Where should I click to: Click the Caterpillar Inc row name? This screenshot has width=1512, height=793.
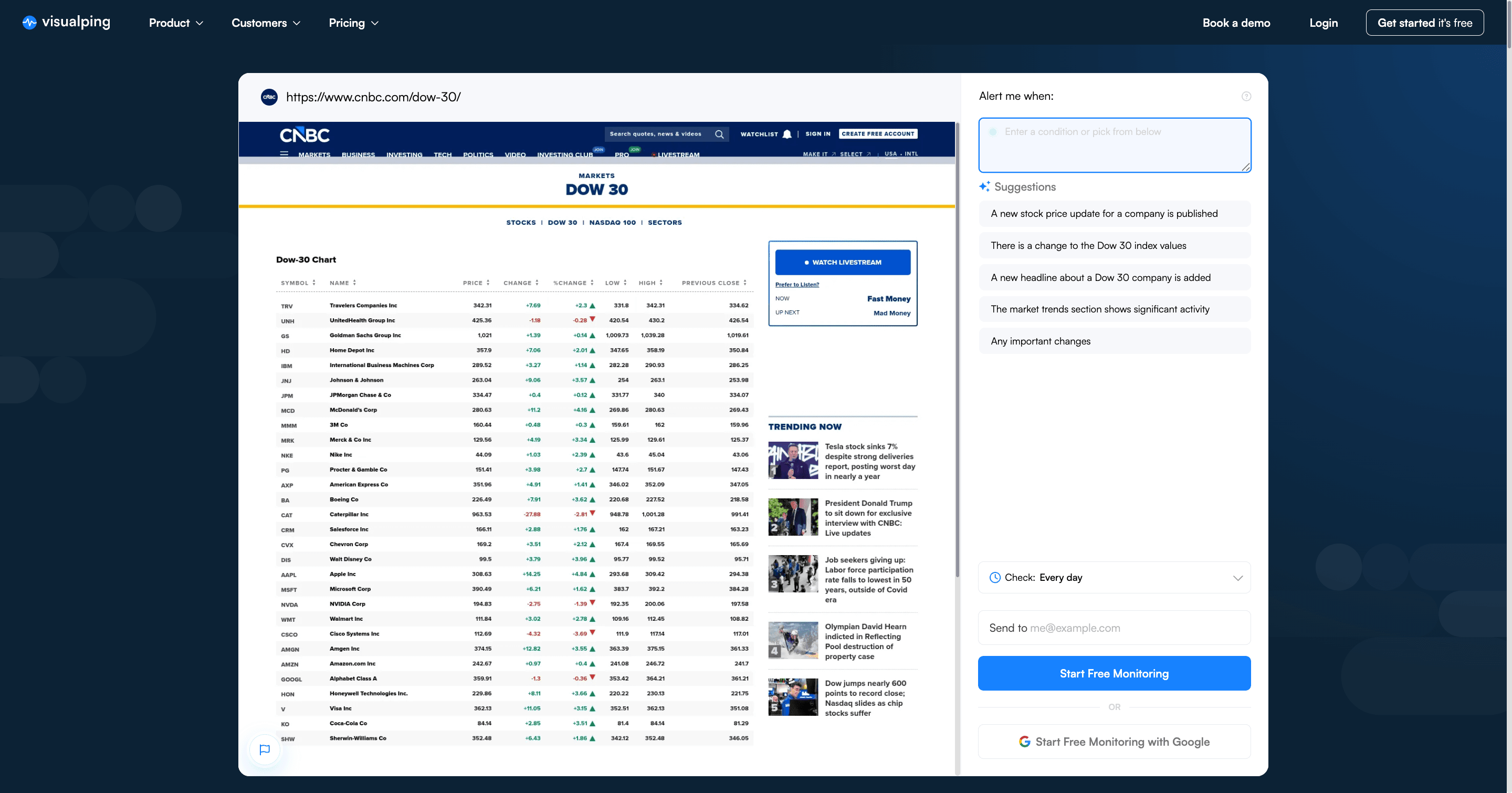[x=349, y=514]
